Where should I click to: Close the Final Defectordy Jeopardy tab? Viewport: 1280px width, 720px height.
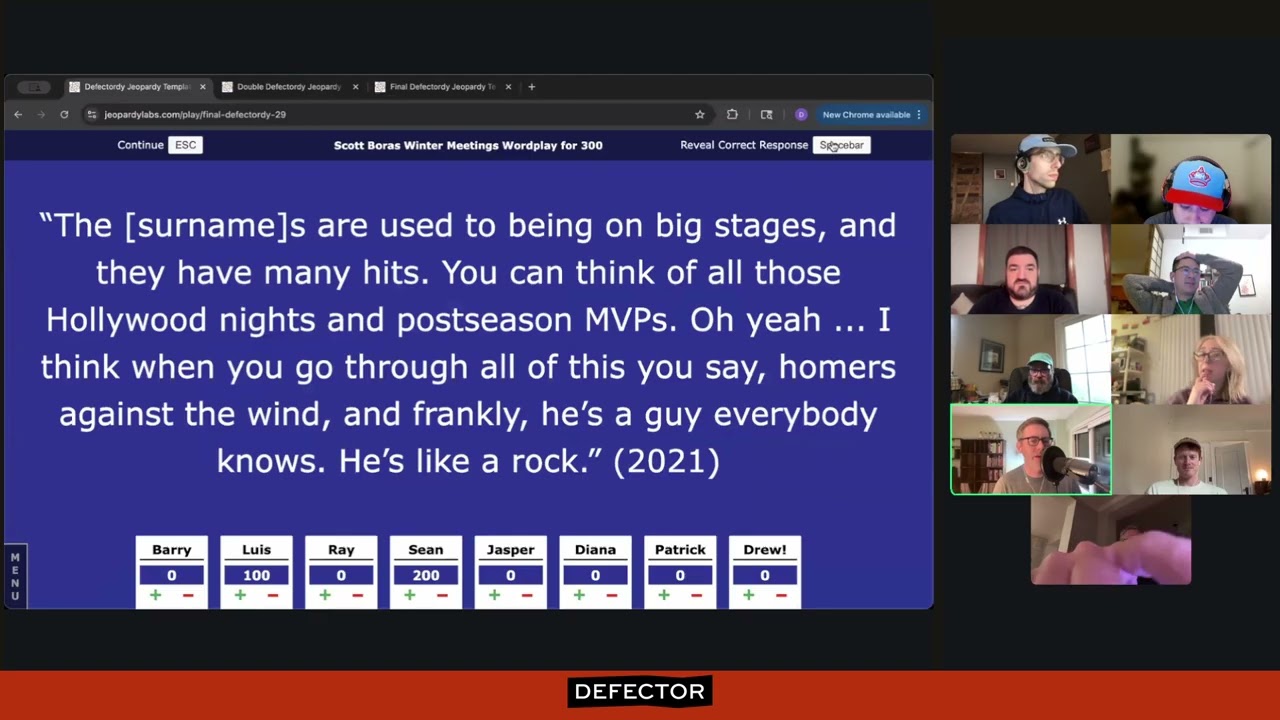pos(508,87)
